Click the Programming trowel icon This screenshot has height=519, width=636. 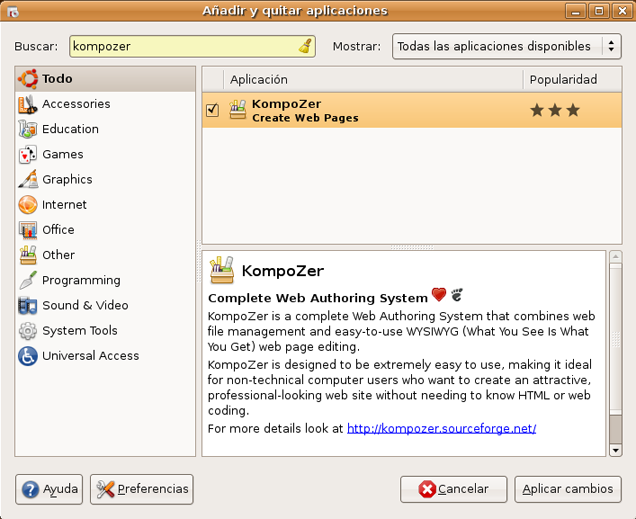click(x=28, y=280)
